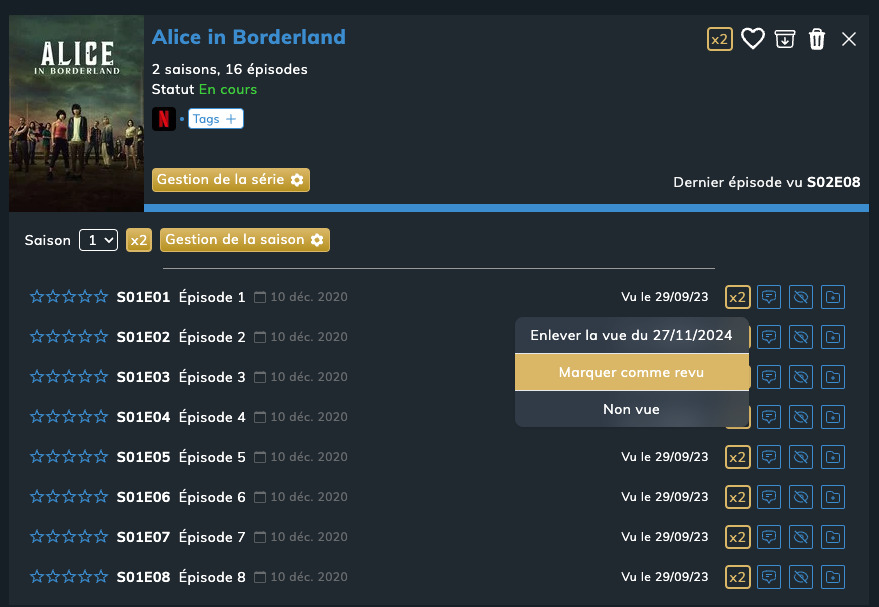Toggle the hidden-eye icon for S01E01
879x607 pixels.
tap(800, 297)
